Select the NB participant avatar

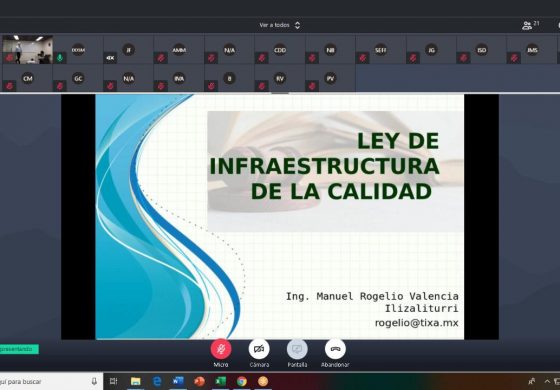click(x=330, y=50)
